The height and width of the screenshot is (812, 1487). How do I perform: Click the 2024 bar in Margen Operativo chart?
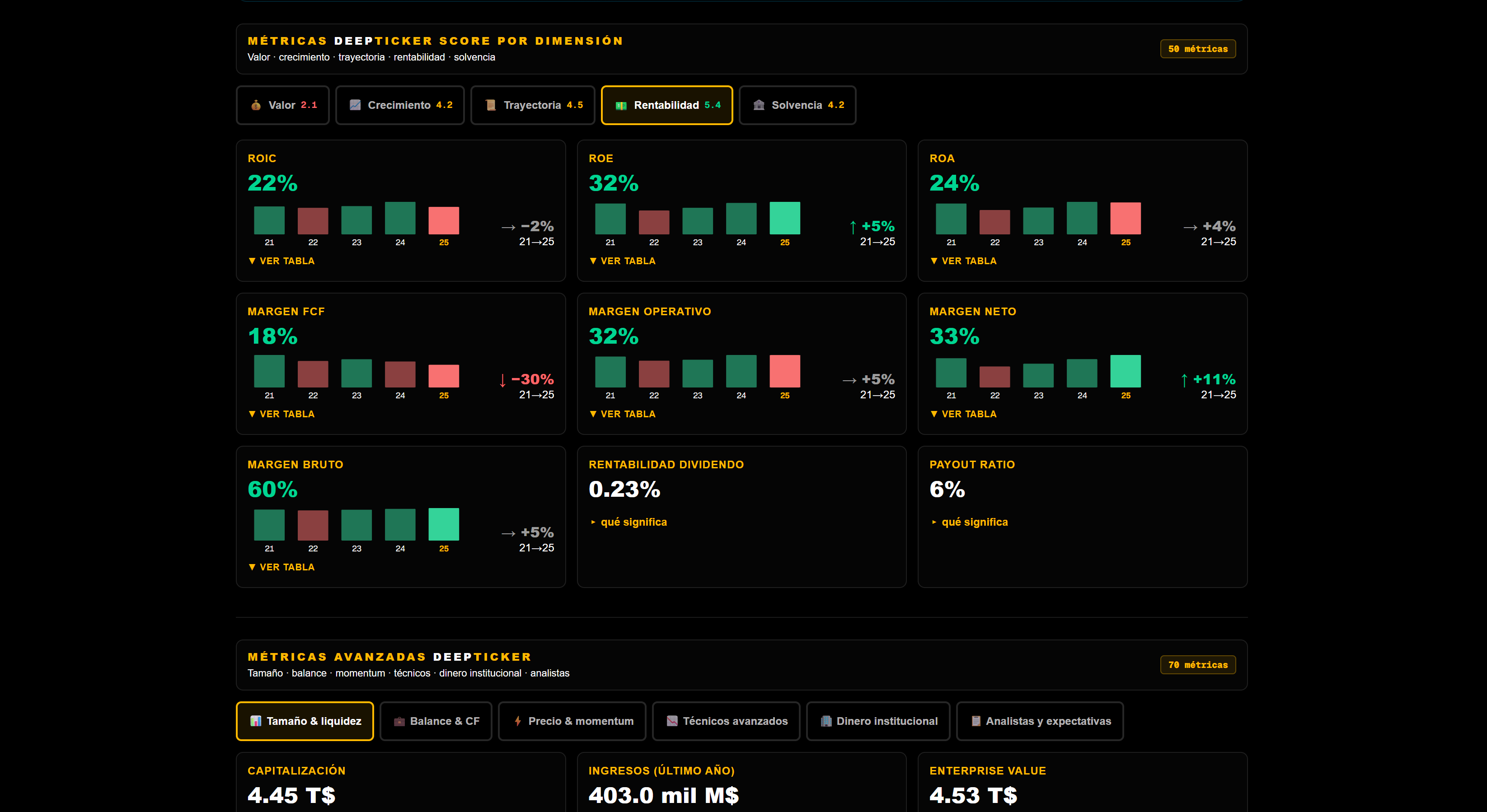[x=741, y=371]
